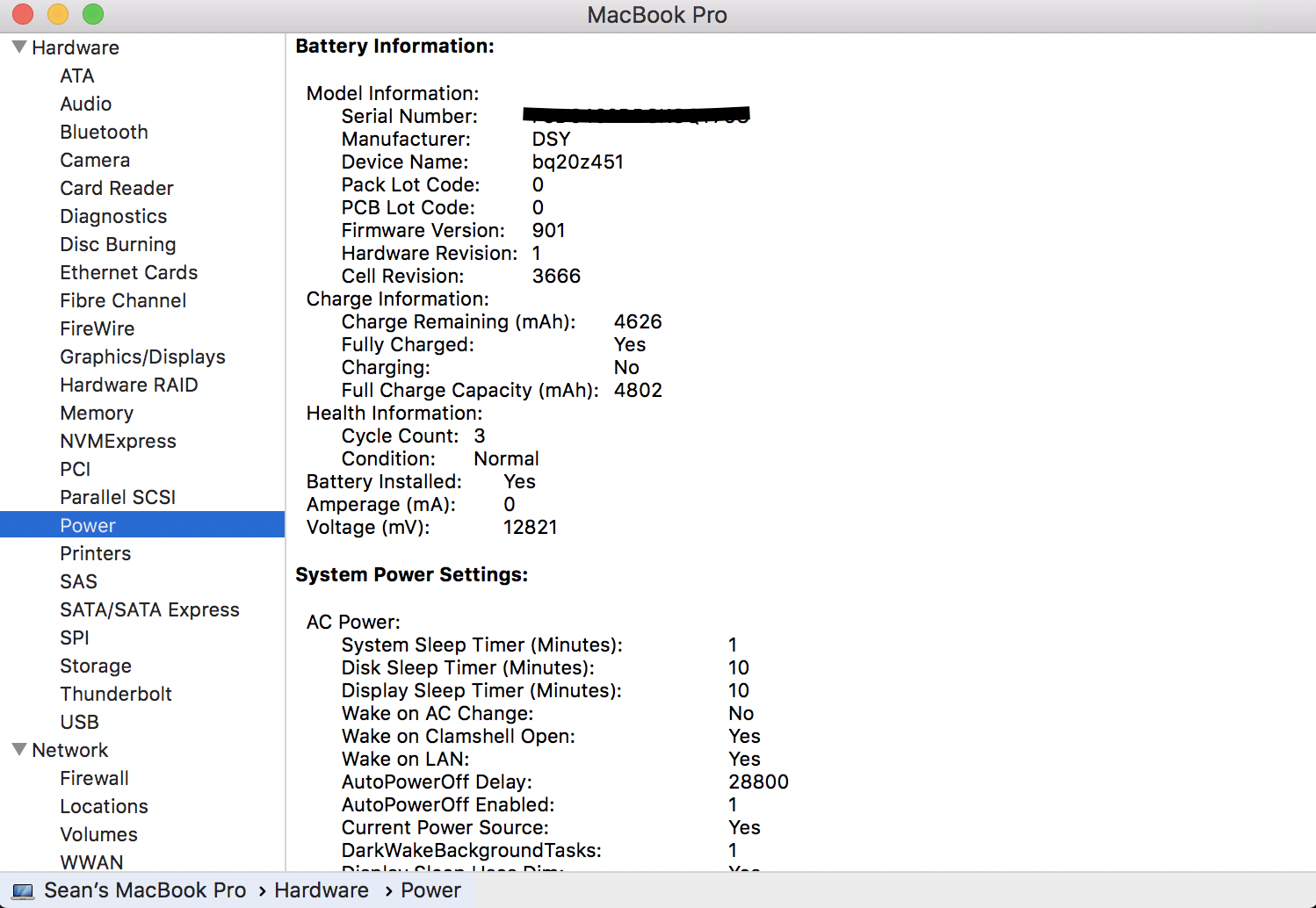
Task: Click the Cell Revision value 3666
Action: (x=557, y=276)
